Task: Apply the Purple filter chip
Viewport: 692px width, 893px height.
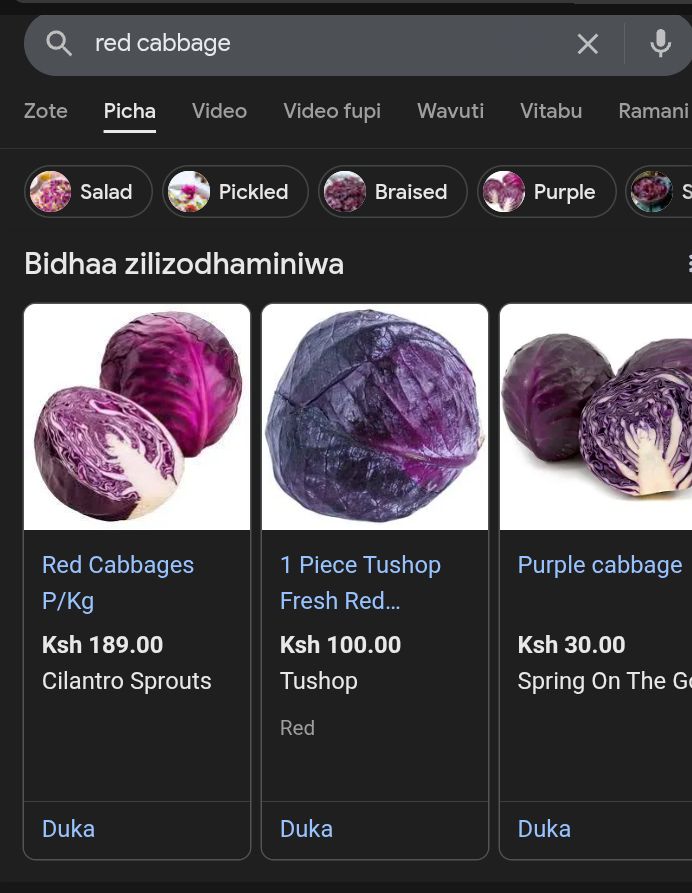Action: tap(545, 191)
